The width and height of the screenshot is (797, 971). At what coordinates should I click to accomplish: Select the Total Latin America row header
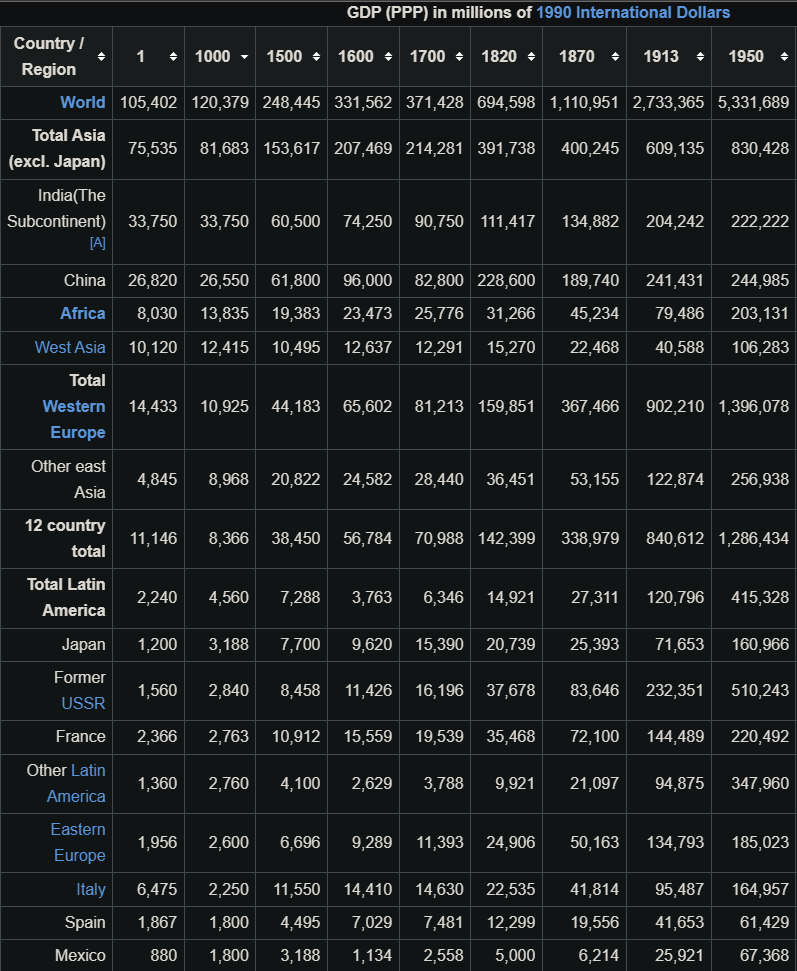pos(66,598)
